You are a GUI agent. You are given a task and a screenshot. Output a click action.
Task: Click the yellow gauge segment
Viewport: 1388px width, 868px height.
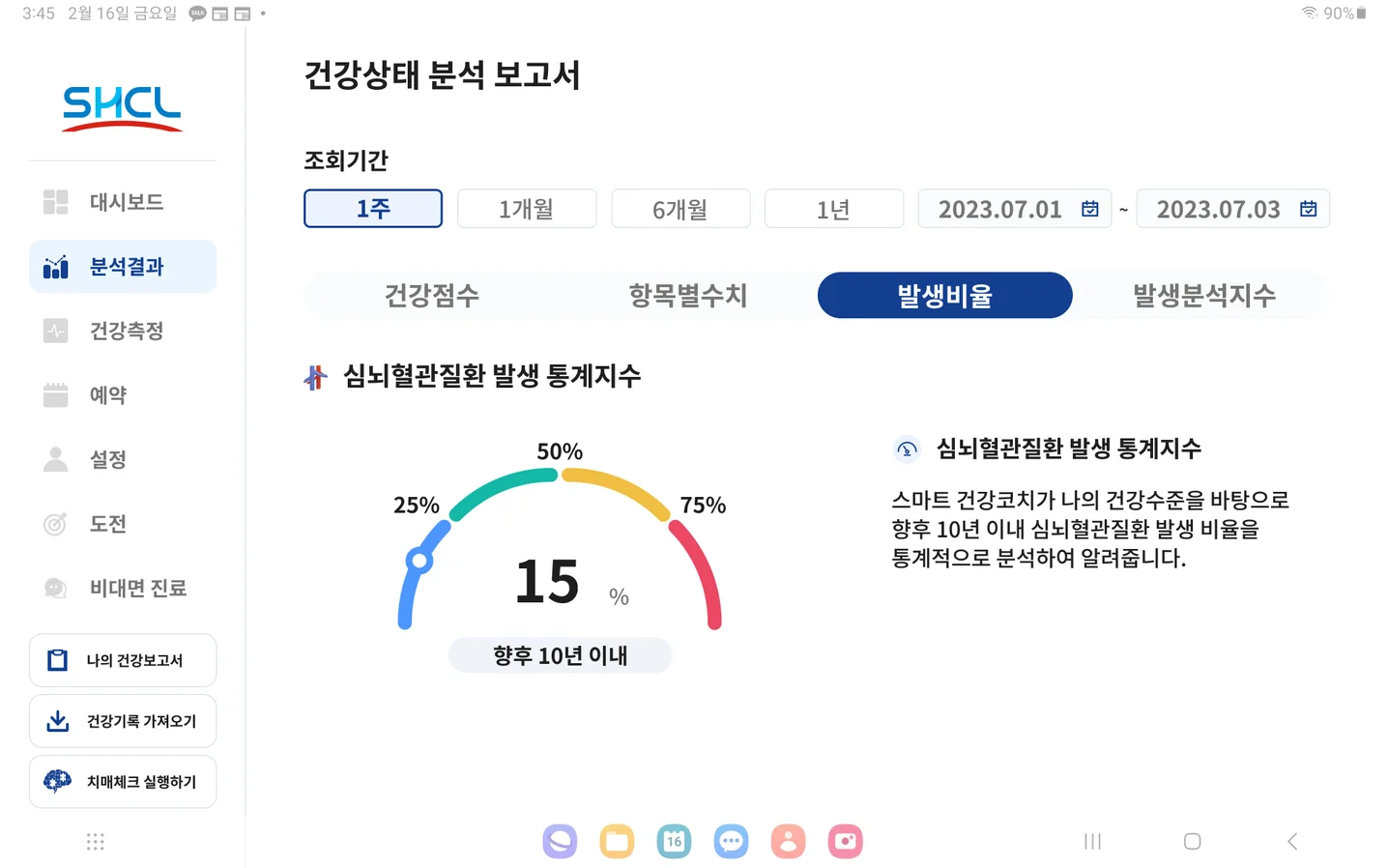click(619, 490)
